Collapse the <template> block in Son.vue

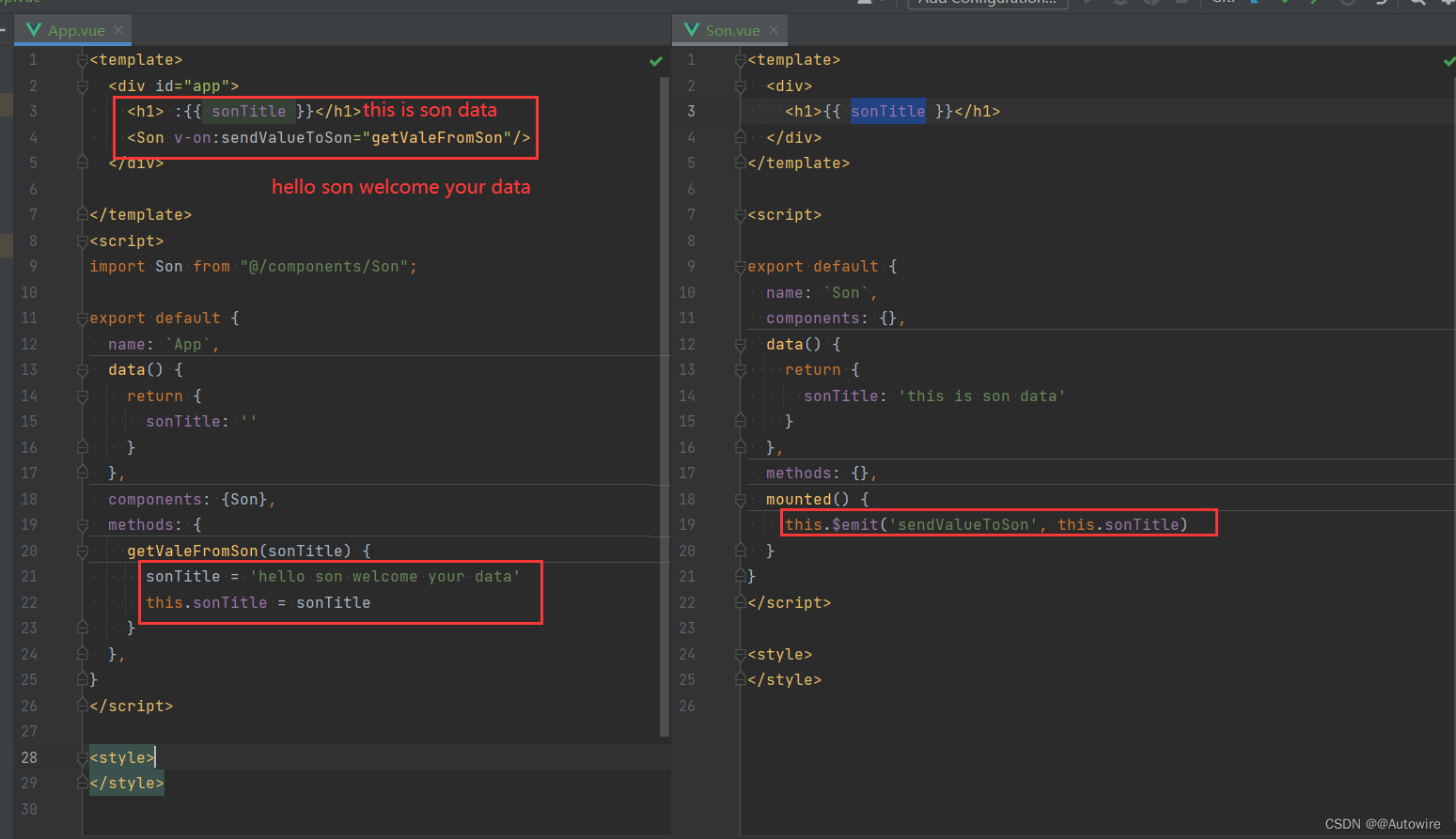[740, 60]
